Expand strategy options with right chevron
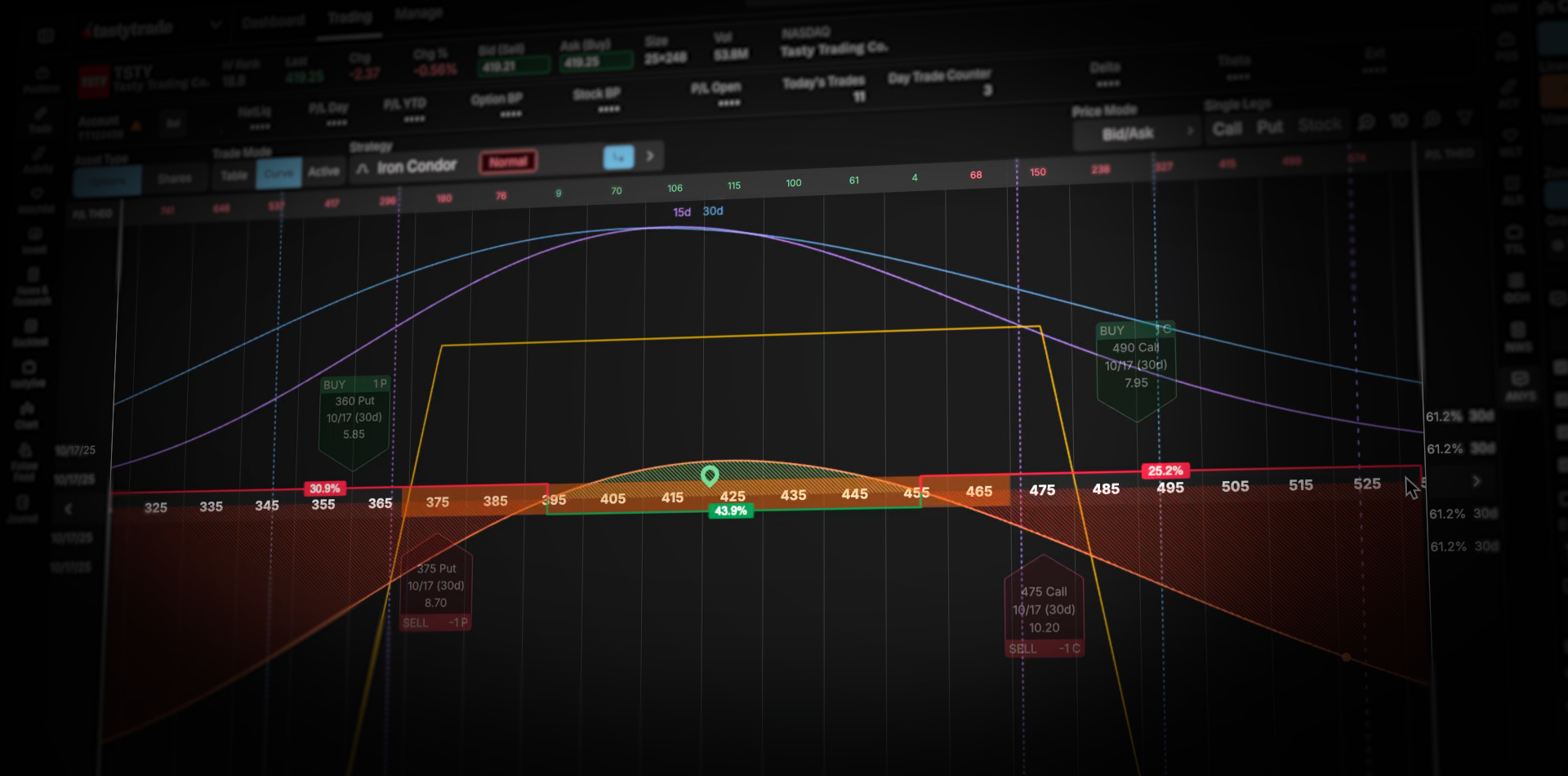This screenshot has width=1568, height=776. tap(650, 155)
